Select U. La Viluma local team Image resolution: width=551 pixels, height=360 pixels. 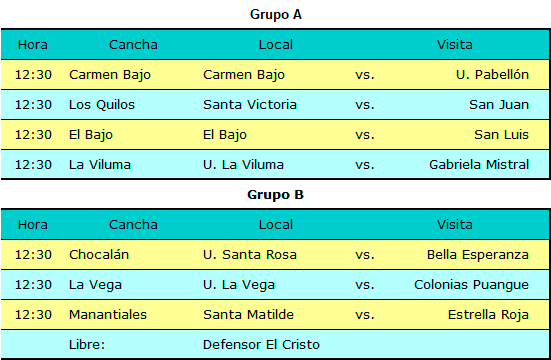coord(243,165)
